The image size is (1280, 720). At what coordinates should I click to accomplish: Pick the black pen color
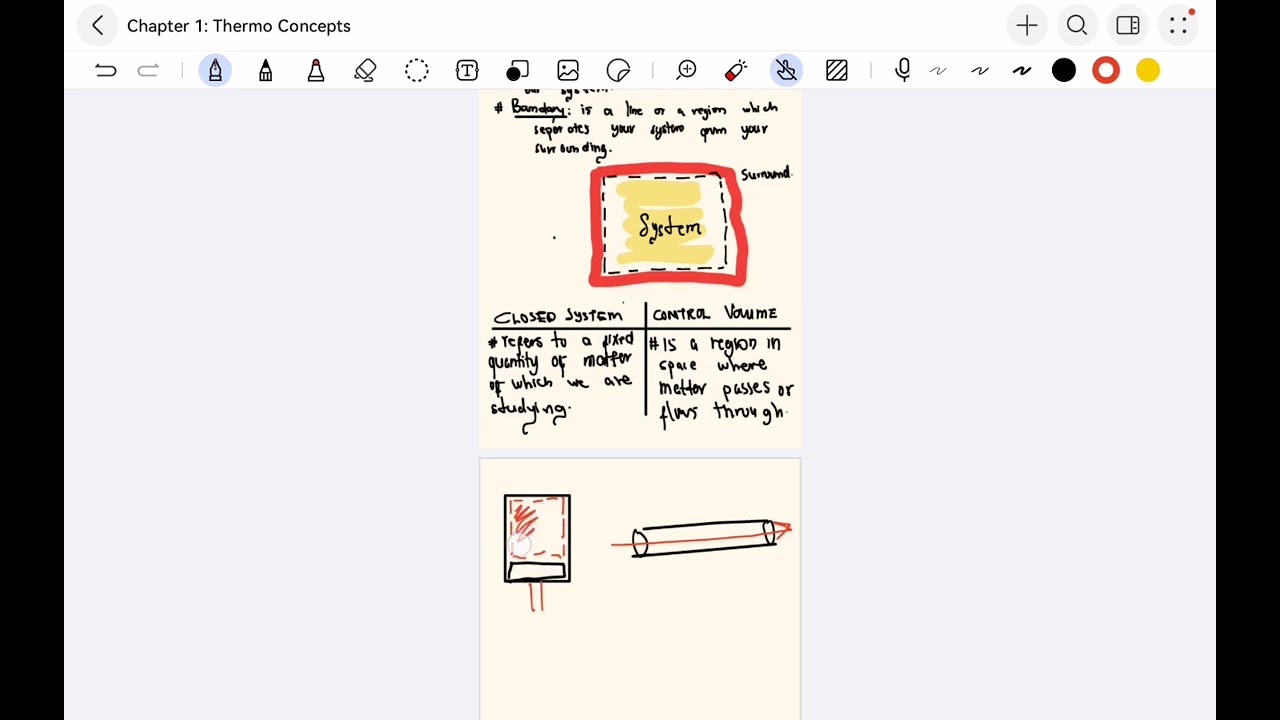pyautogui.click(x=1064, y=70)
